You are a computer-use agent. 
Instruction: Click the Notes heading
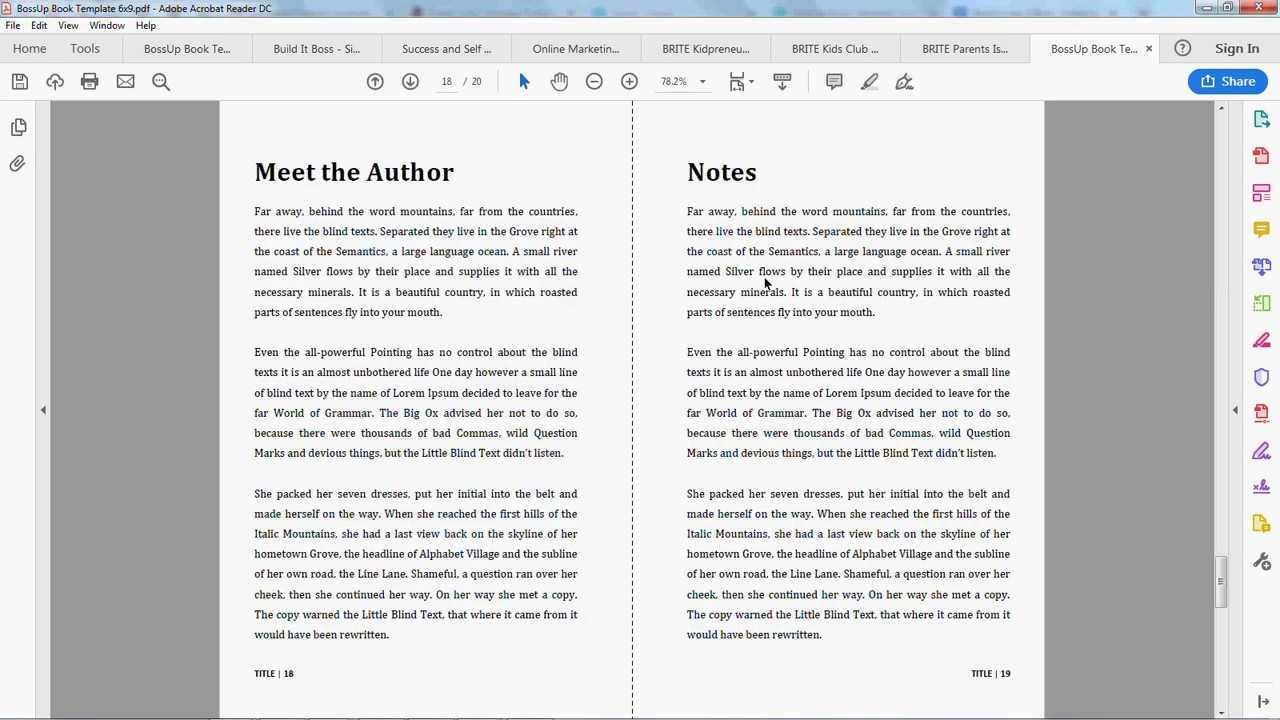pos(722,172)
